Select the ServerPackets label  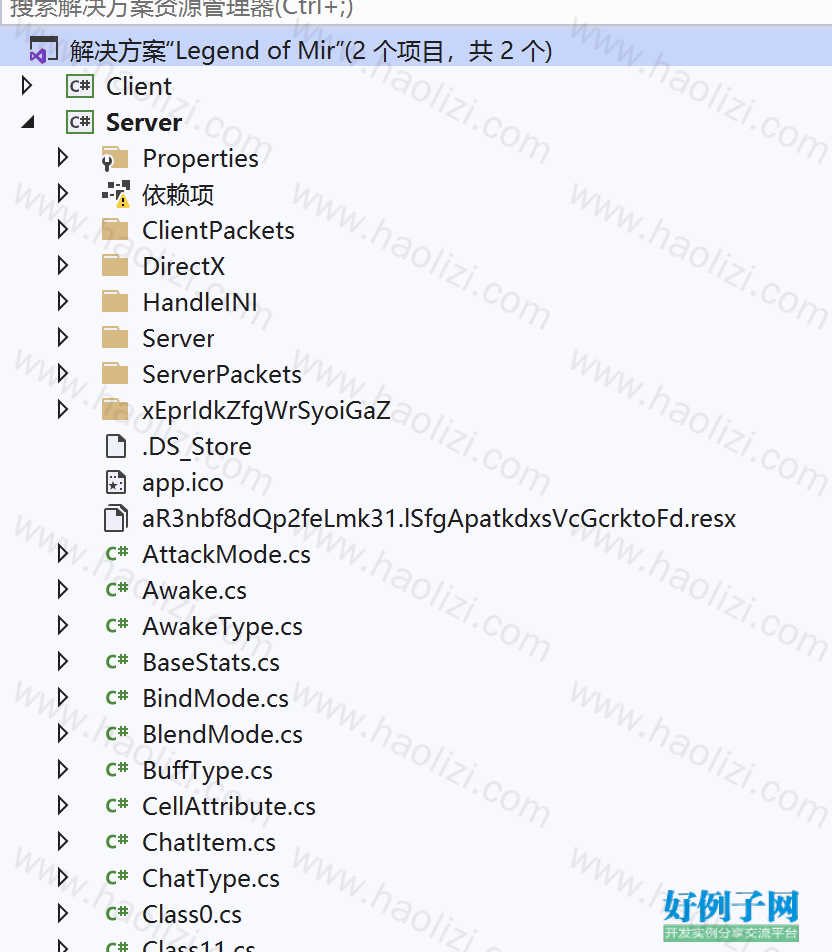[222, 375]
